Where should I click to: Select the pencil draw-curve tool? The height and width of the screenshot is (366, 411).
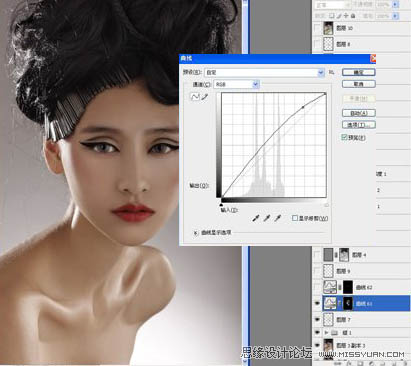tap(205, 97)
